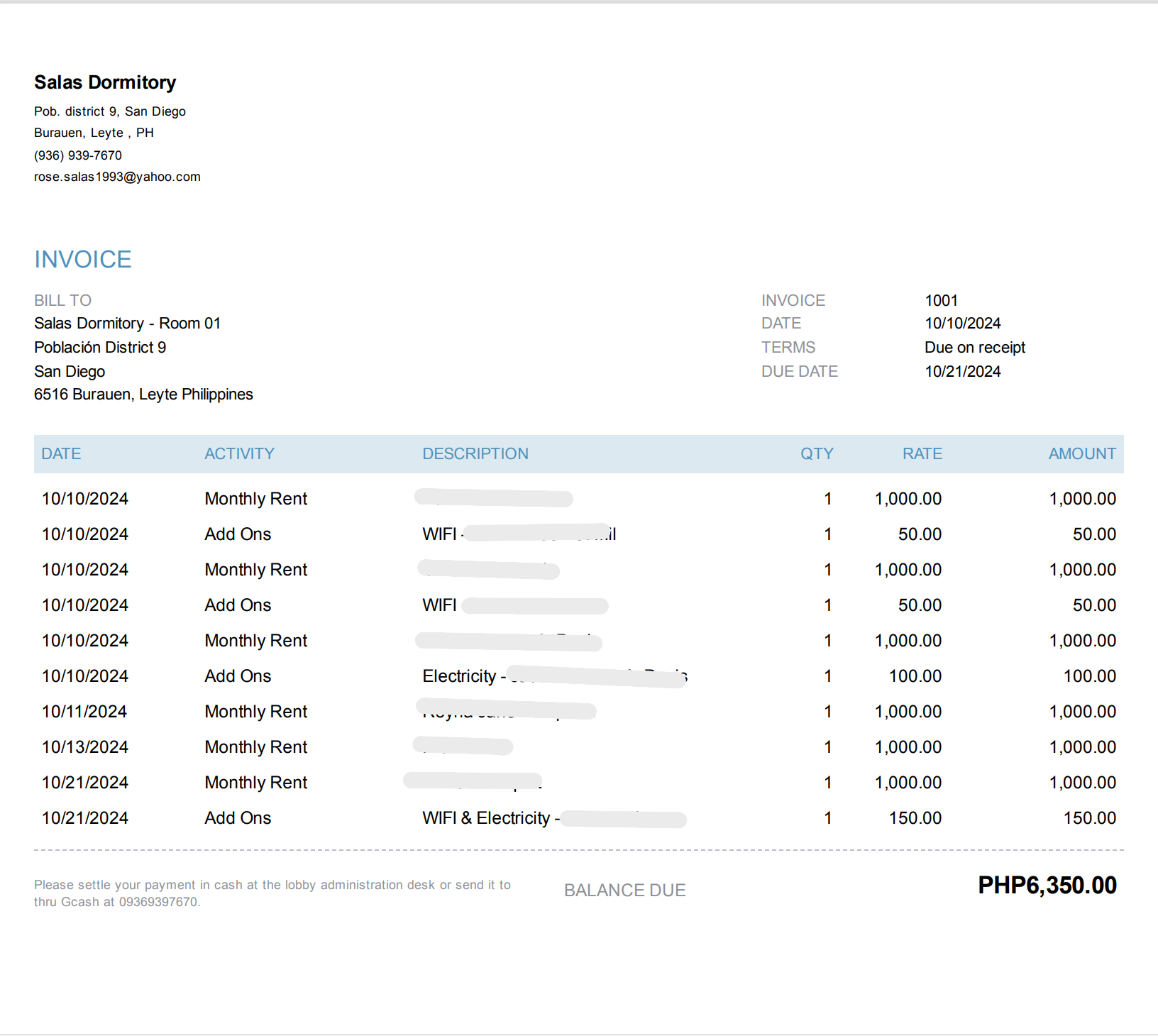This screenshot has width=1158, height=1036.
Task: Click the 100.00 rate in Electricity row
Action: click(x=915, y=676)
